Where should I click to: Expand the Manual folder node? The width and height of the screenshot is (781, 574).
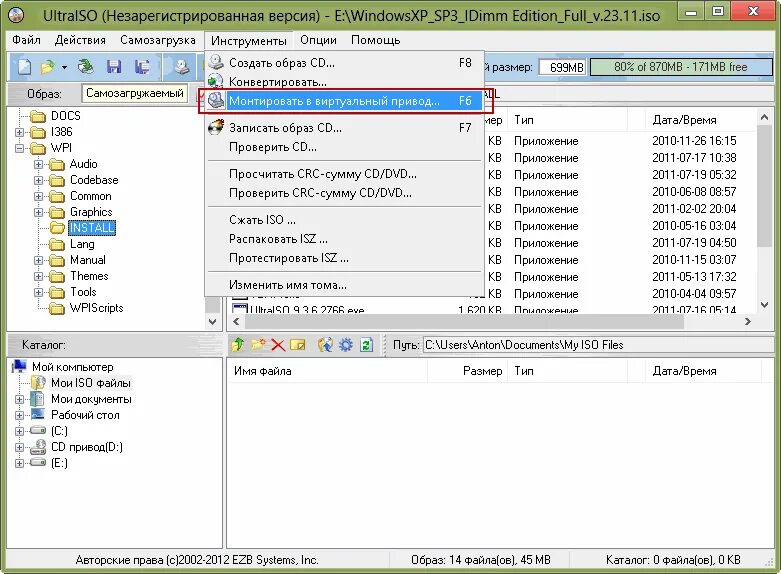[38, 260]
